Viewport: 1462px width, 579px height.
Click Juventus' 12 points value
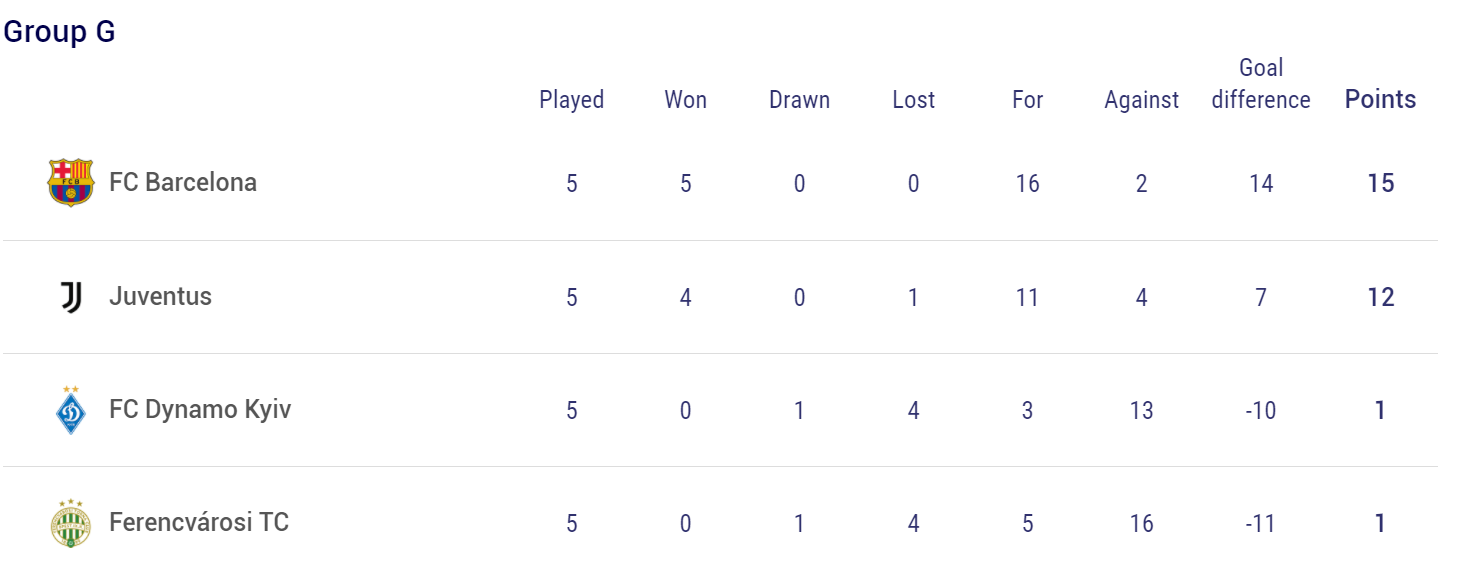pos(1381,297)
